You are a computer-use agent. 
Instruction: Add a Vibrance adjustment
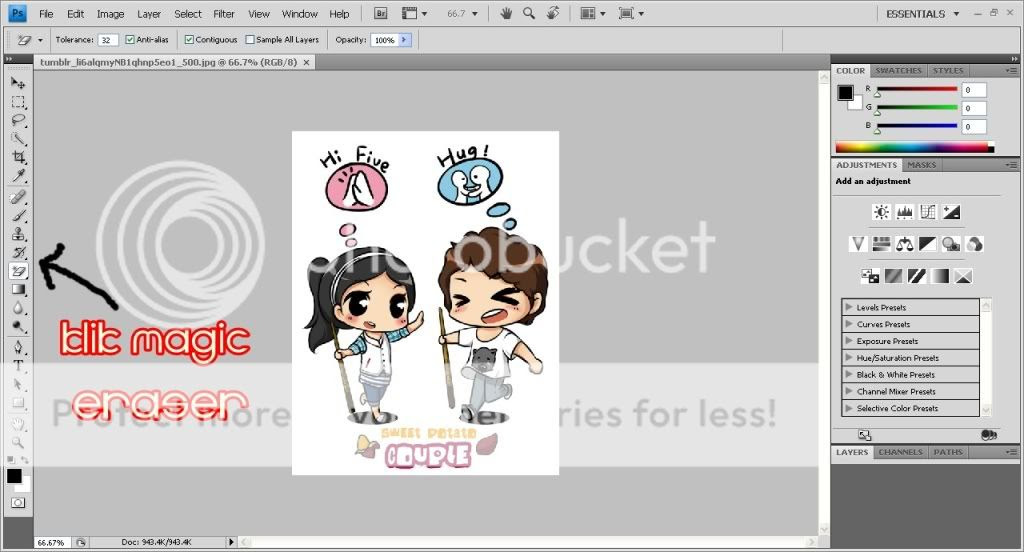[857, 244]
